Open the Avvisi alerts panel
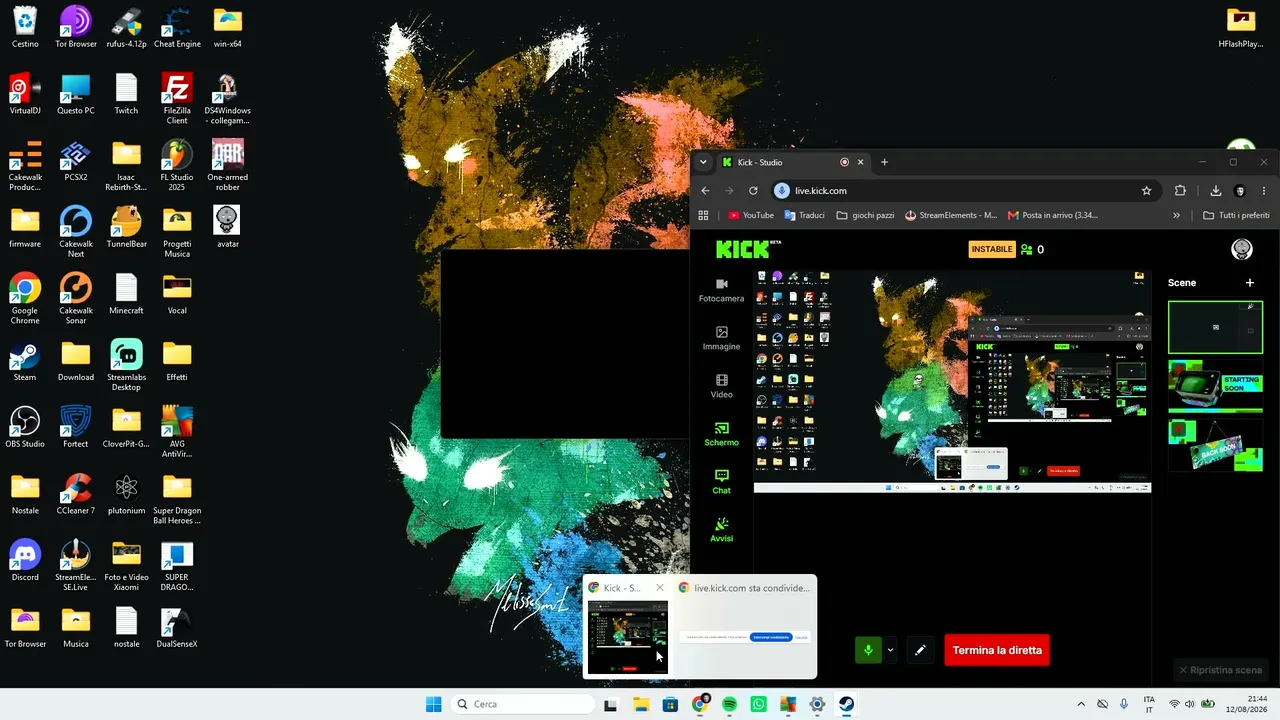 click(x=721, y=530)
